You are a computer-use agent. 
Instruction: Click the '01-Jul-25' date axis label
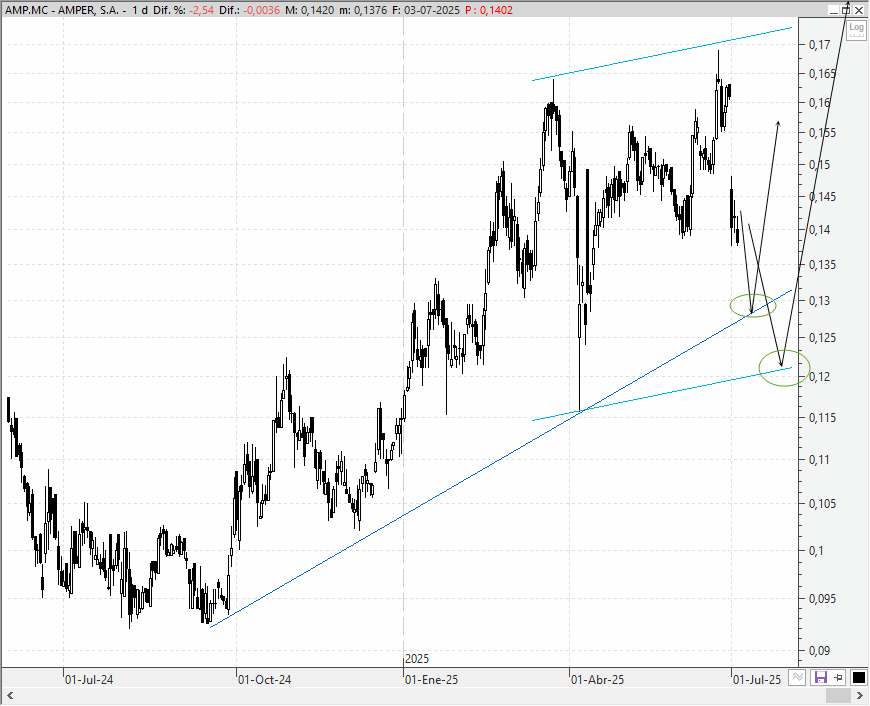tap(757, 679)
